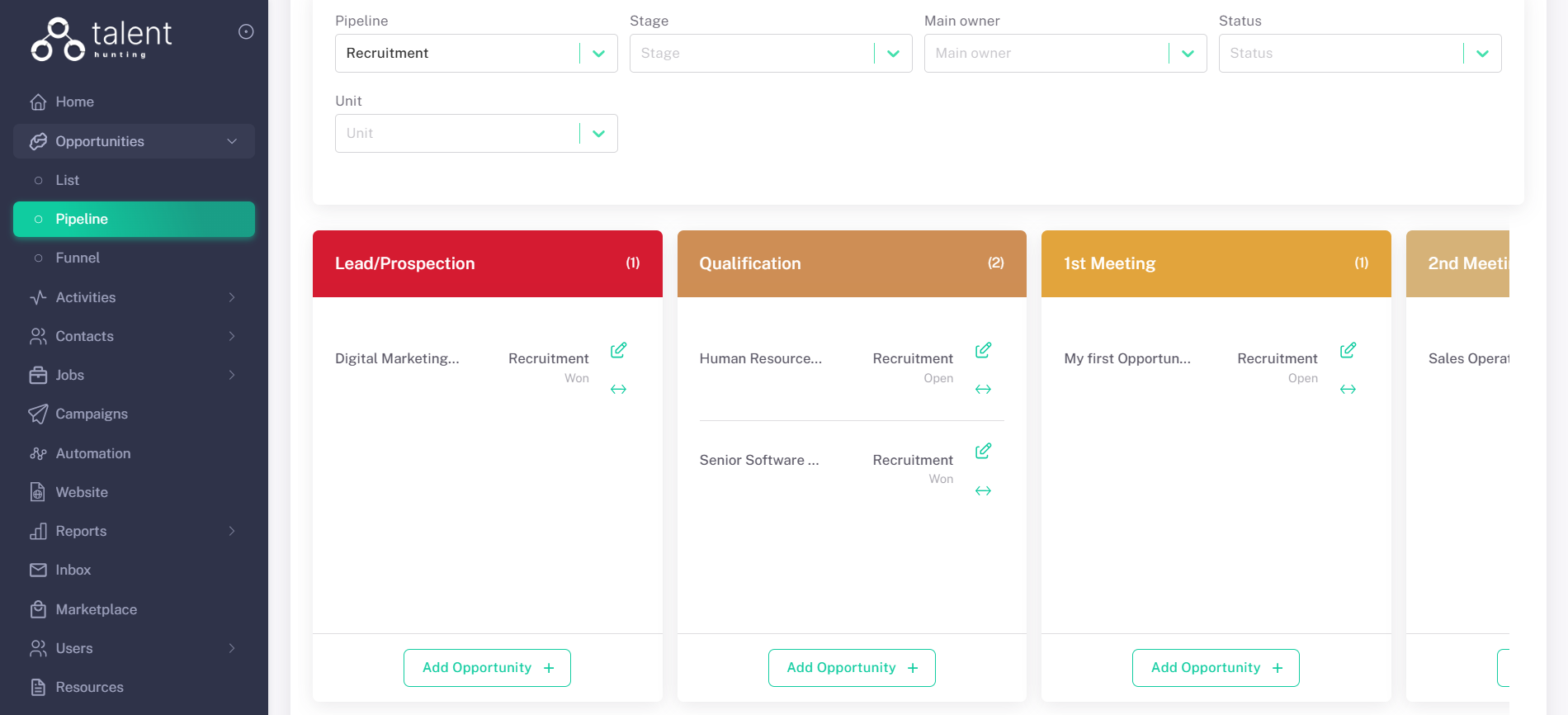Click move arrows icon for Senior Software opportunity

983,491
